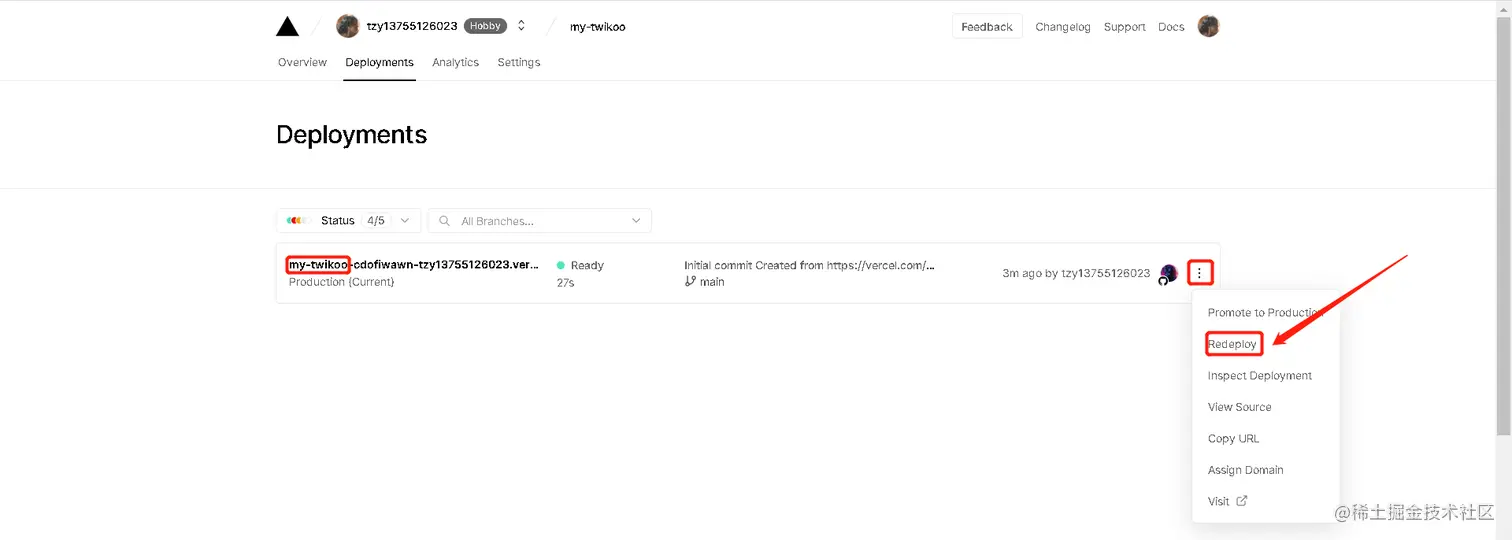Open the user profile avatar menu
The height and width of the screenshot is (540, 1512).
[1208, 26]
